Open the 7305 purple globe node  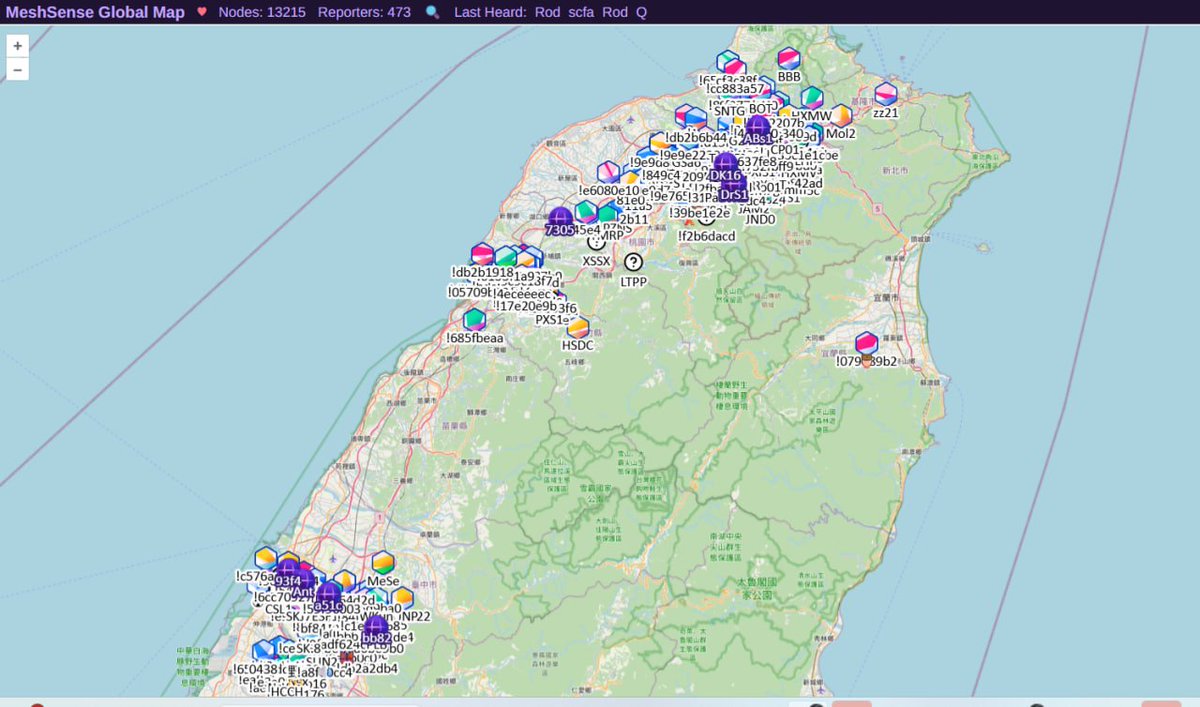560,220
